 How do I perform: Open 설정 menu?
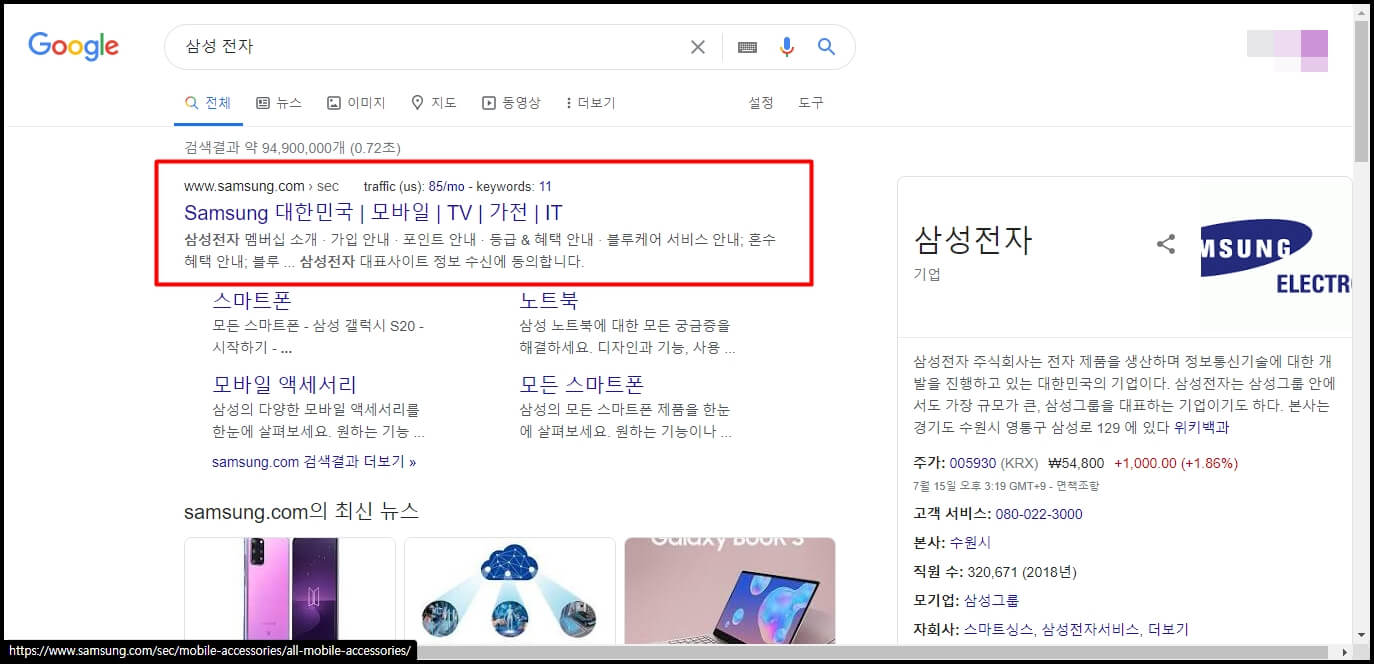click(761, 103)
